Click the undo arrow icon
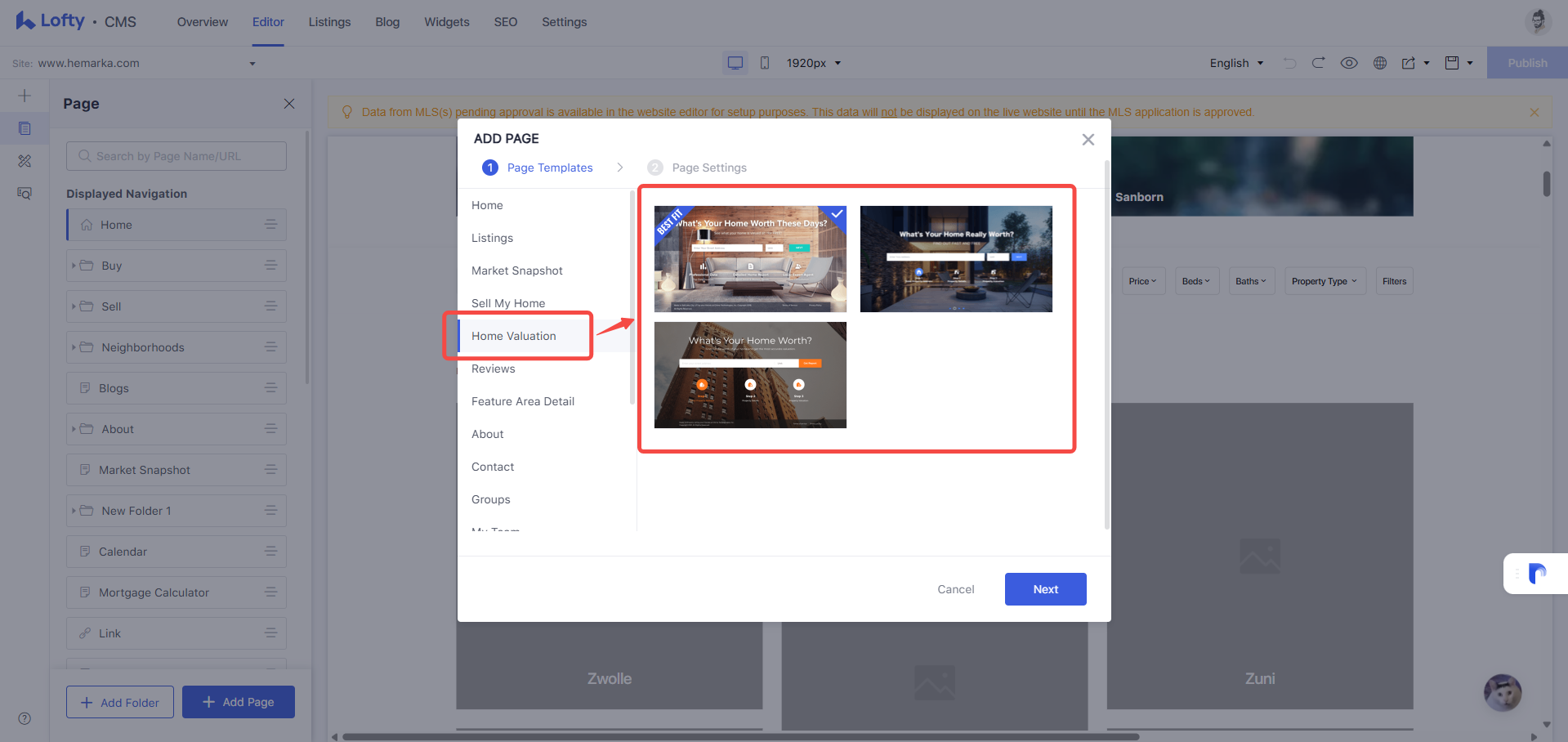This screenshot has width=1568, height=742. tap(1290, 63)
